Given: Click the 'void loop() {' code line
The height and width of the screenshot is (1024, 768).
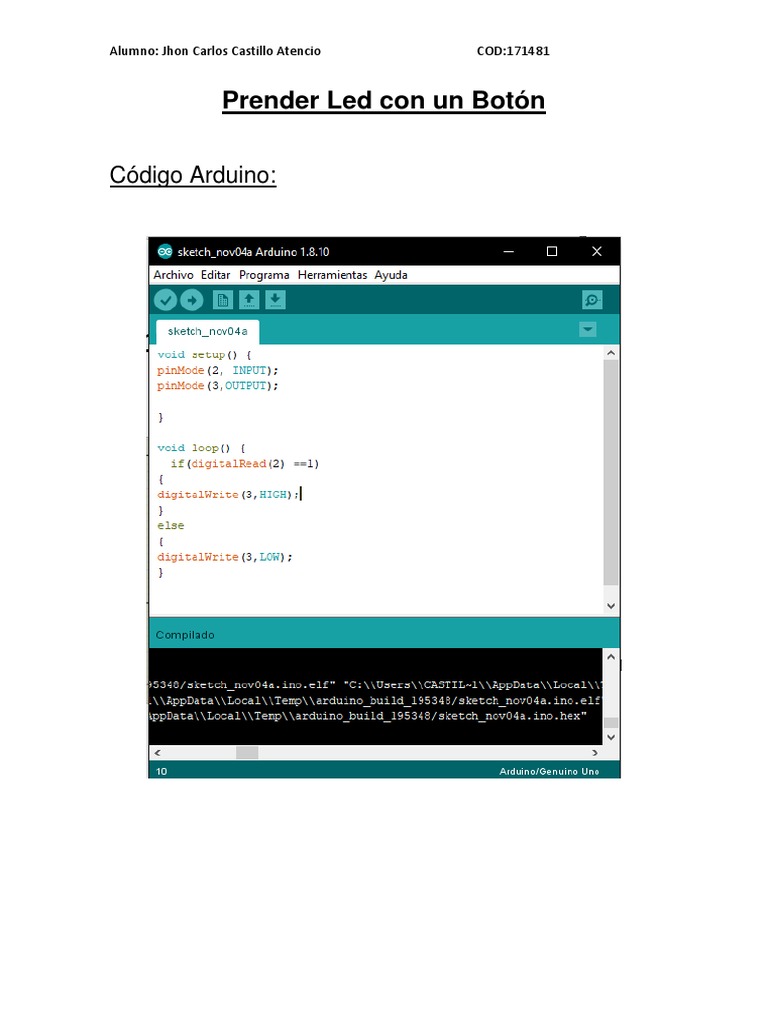Looking at the screenshot, I should 201,448.
